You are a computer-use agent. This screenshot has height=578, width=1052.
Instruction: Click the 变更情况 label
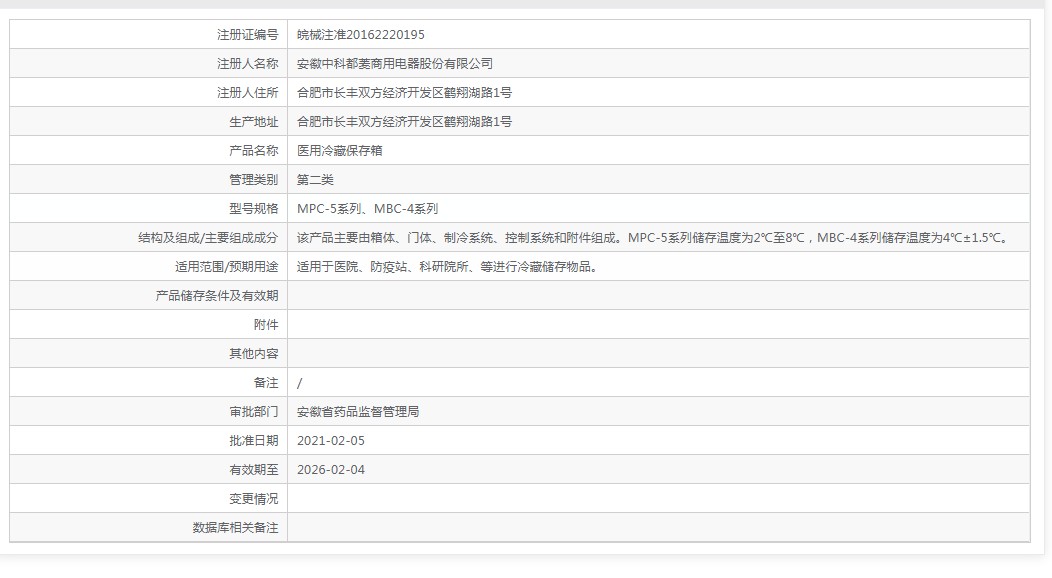[253, 499]
